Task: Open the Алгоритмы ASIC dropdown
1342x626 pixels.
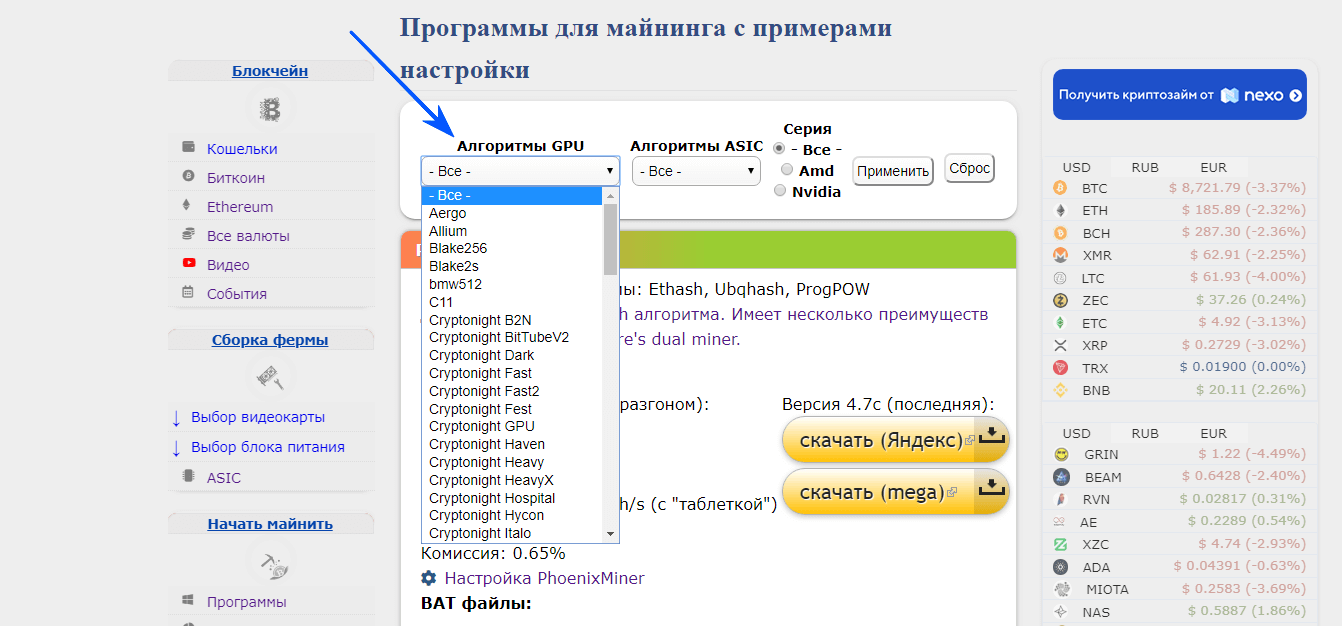Action: (696, 171)
